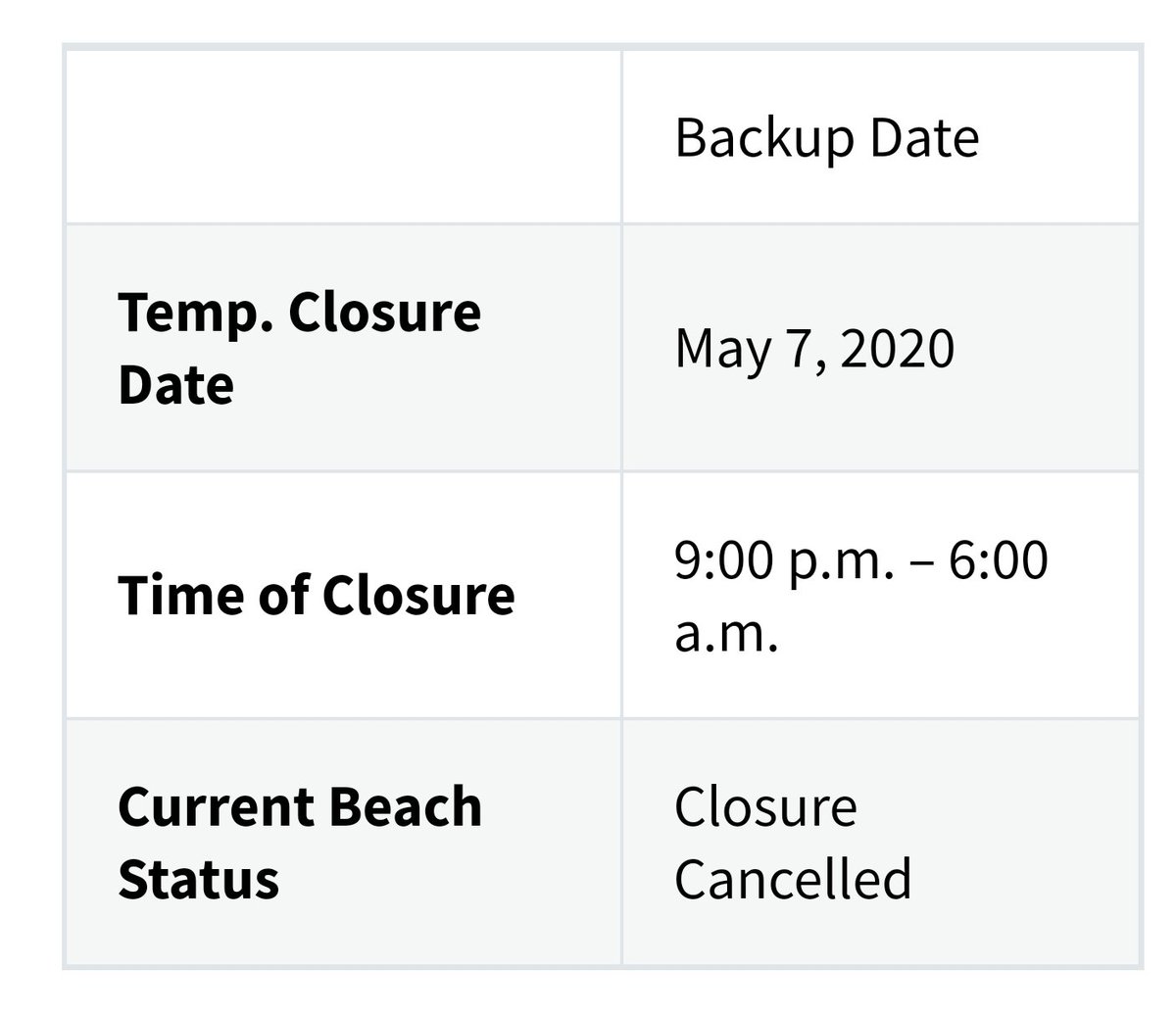Select the Time of Closure row label
The height and width of the screenshot is (1017, 1176).
tap(316, 595)
